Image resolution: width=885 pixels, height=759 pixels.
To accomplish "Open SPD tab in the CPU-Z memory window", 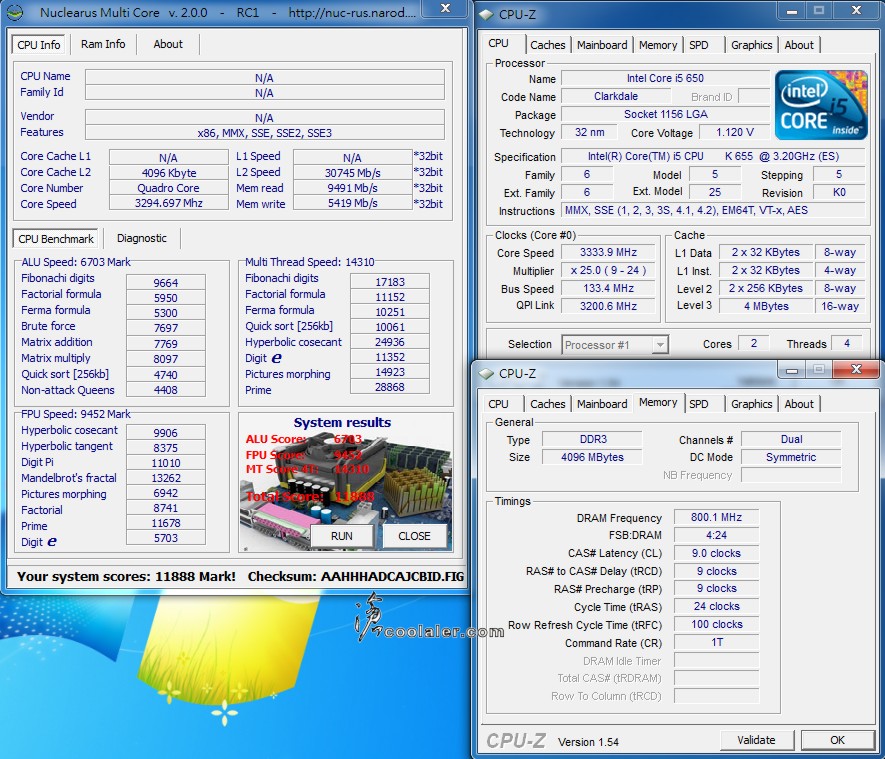I will point(699,404).
